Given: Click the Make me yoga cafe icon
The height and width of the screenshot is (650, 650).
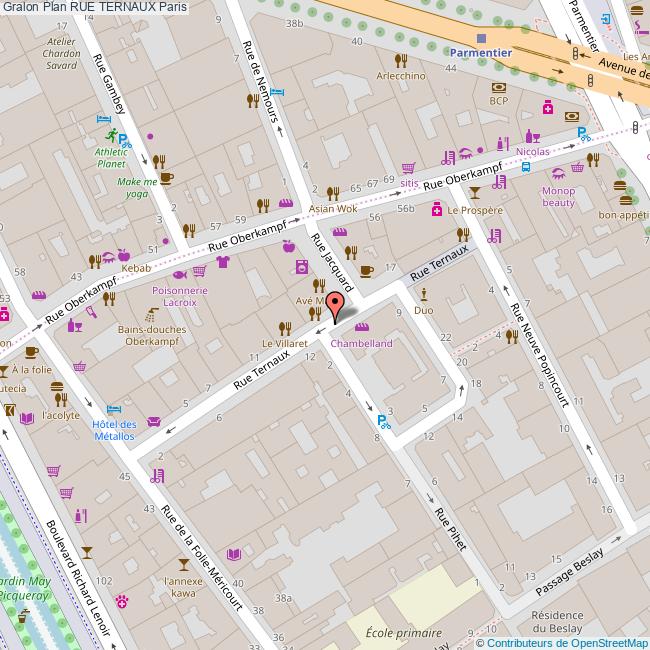Looking at the screenshot, I should 165,178.
